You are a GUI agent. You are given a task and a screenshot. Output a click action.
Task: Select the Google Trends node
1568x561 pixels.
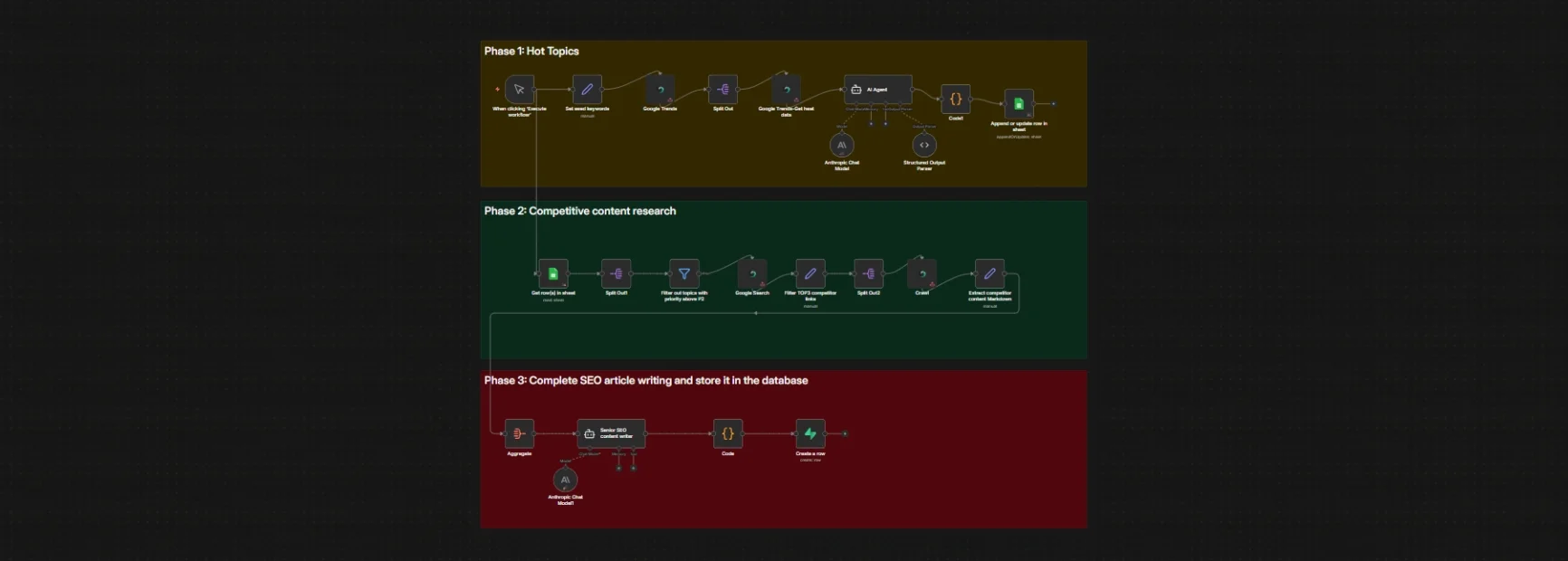tap(660, 90)
